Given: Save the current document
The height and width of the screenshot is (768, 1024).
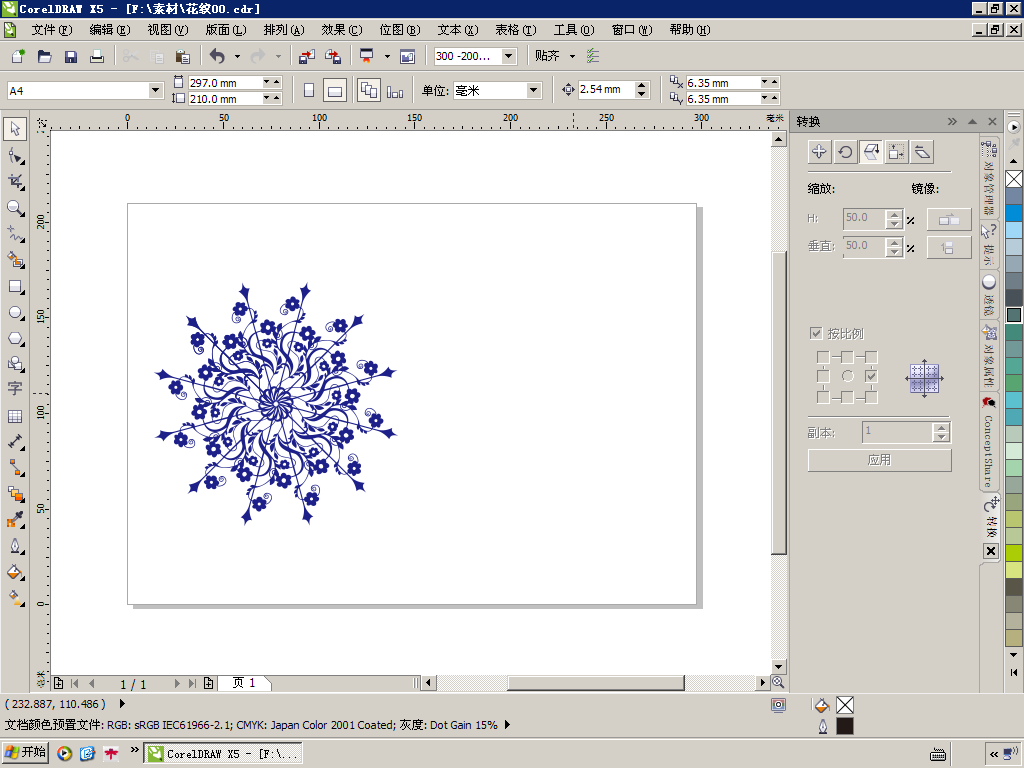Looking at the screenshot, I should click(71, 56).
